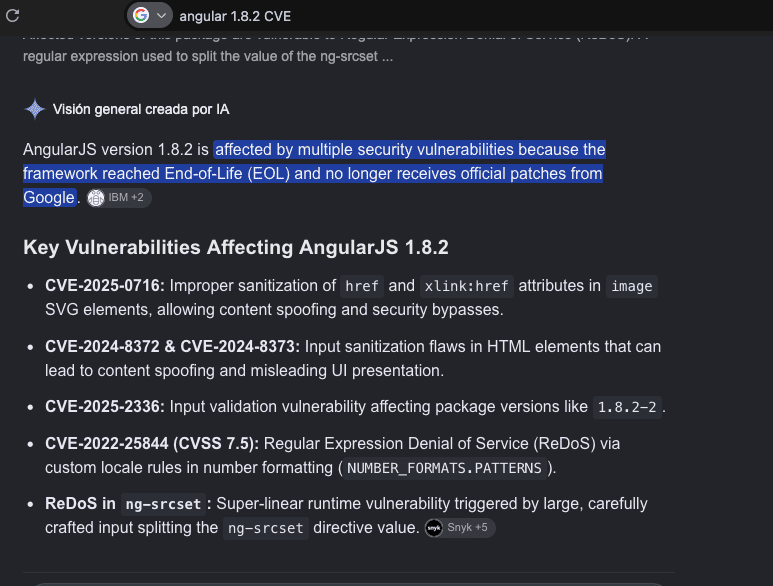Click the Google search engine logo
Screen dimensions: 773x586
point(141,15)
